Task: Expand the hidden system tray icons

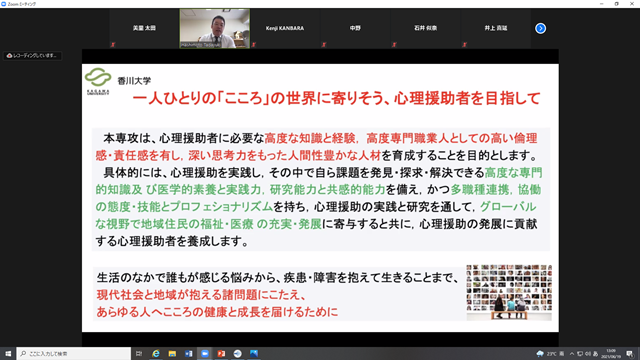Action: (571, 353)
